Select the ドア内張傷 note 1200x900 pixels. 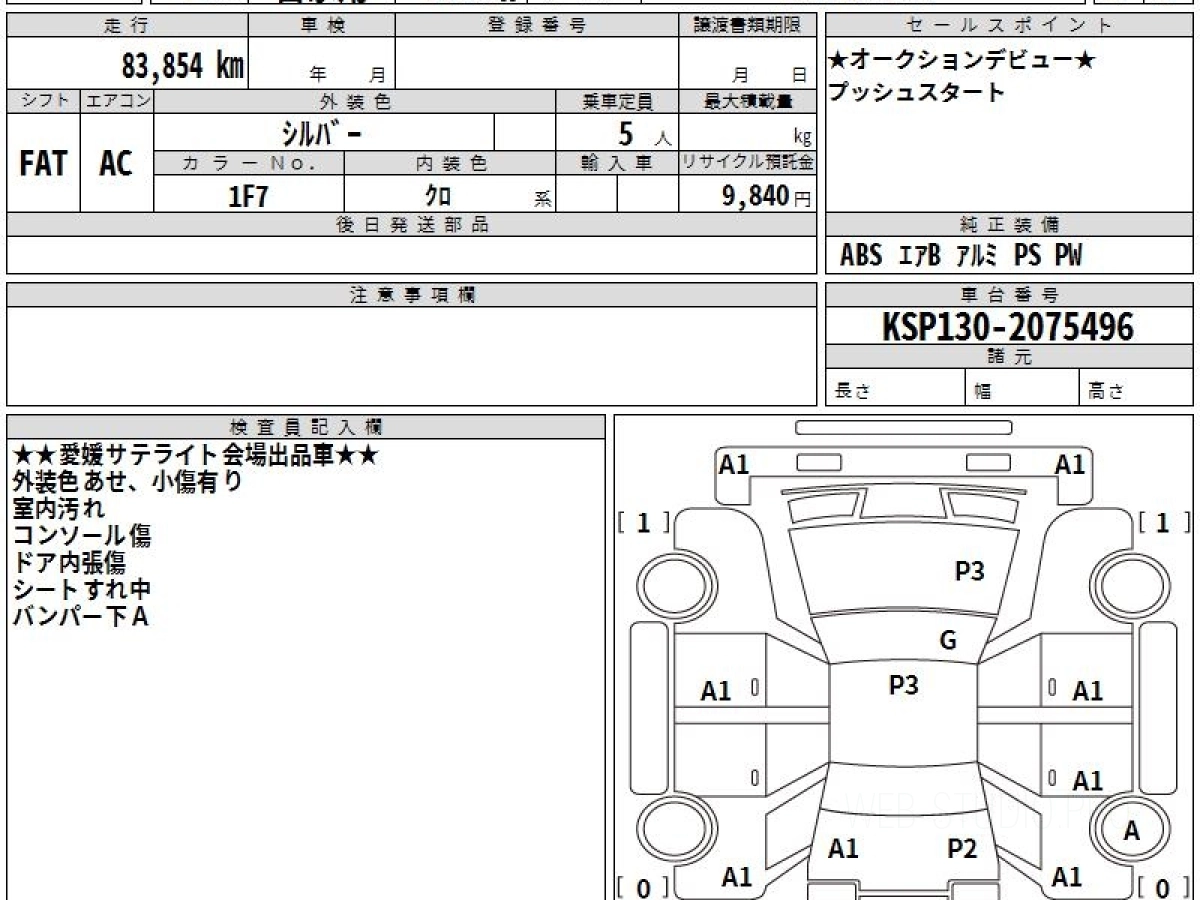69,563
